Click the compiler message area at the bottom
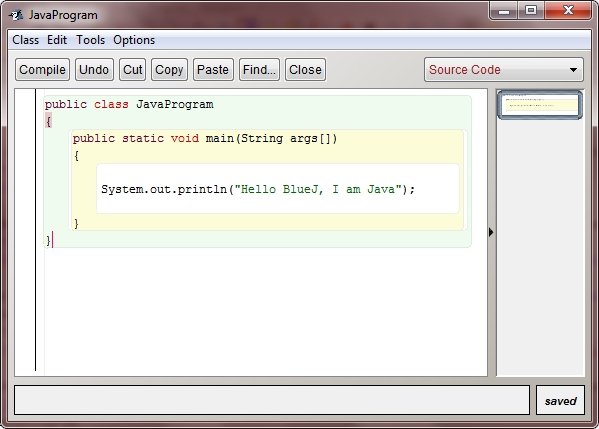 click(x=272, y=400)
